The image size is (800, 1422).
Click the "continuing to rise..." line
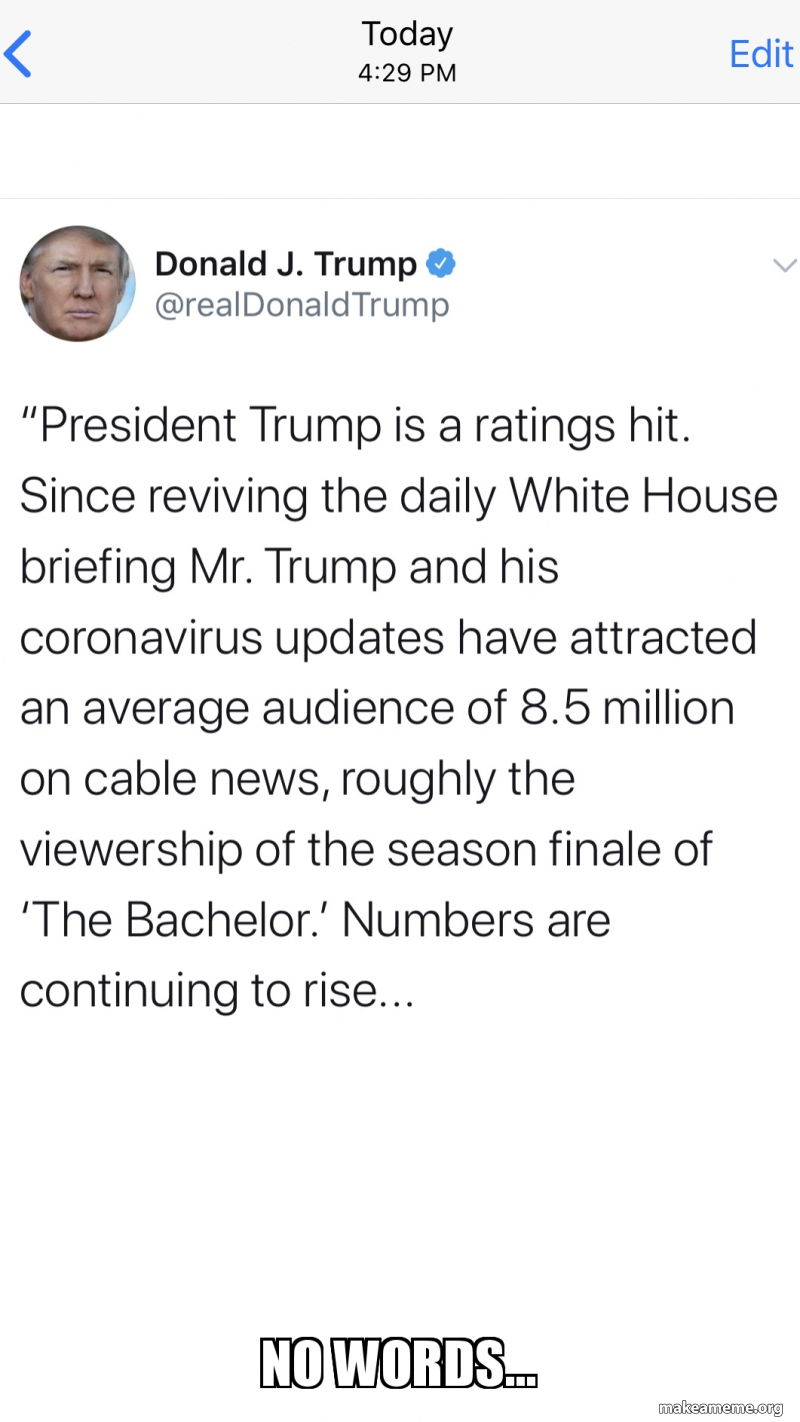coord(216,990)
